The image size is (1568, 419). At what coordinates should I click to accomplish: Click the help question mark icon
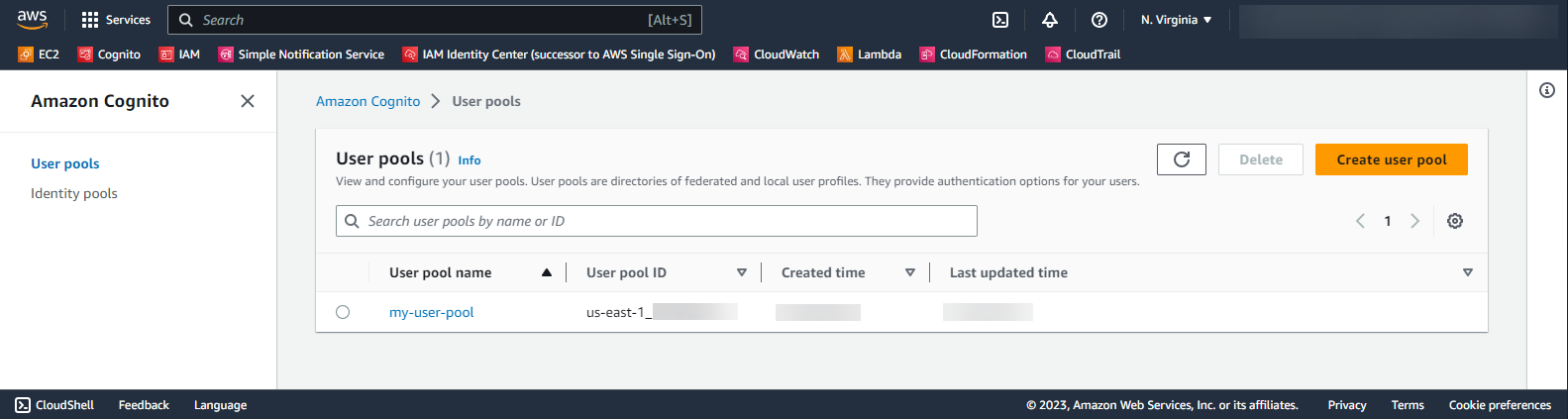[1099, 20]
